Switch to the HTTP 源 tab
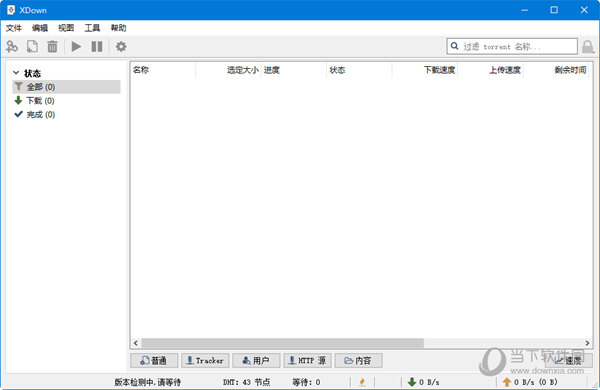The width and height of the screenshot is (600, 390). (308, 361)
